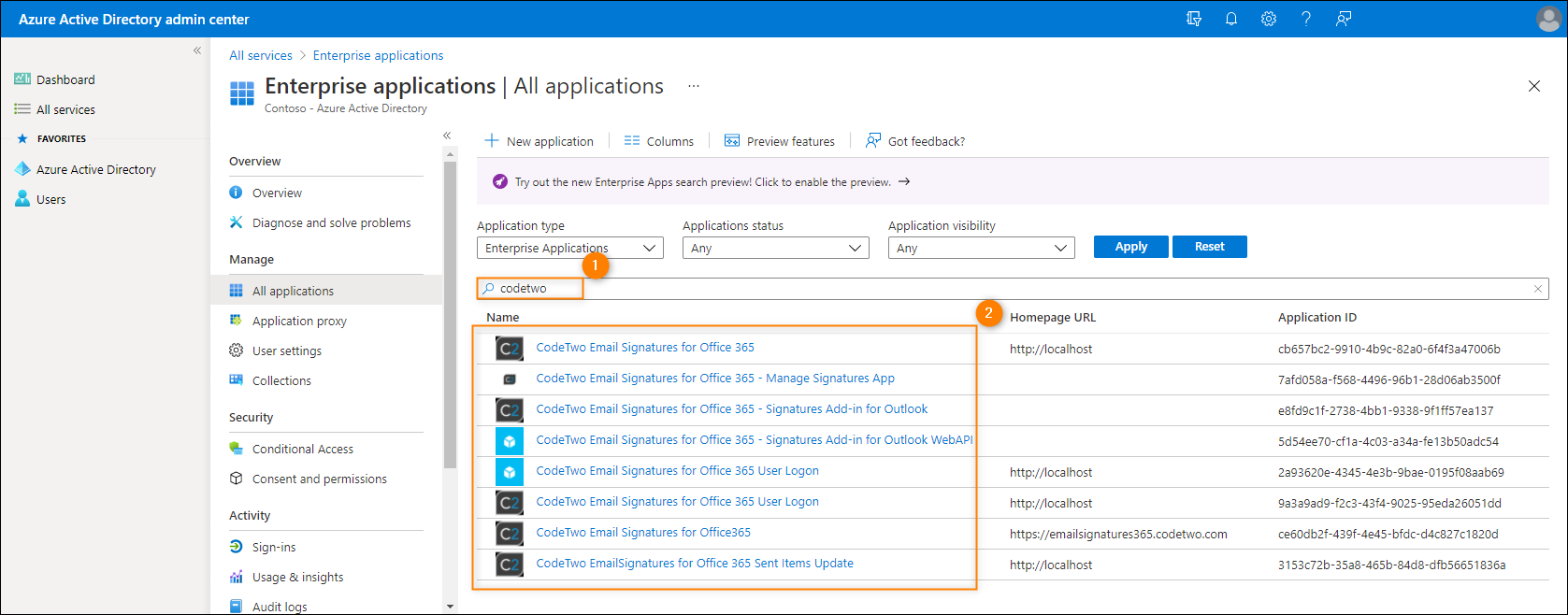Click the C2 icon of Sent Items Update
1568x615 pixels.
[x=510, y=565]
